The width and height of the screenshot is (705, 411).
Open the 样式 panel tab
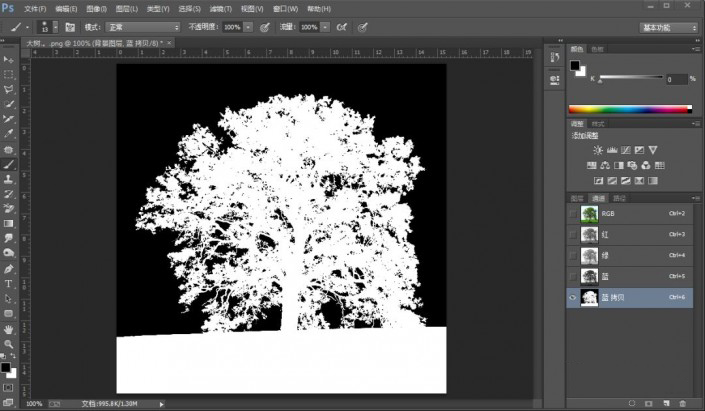point(598,123)
